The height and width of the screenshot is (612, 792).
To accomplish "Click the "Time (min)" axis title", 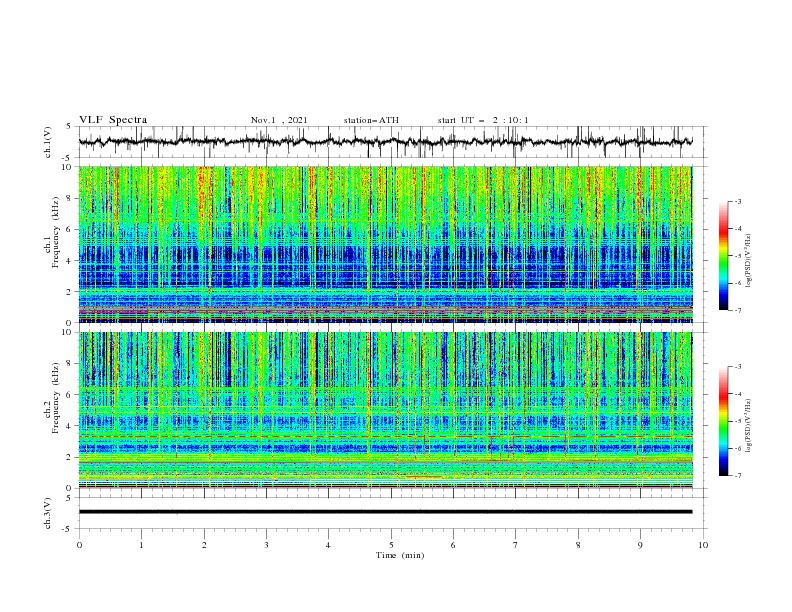I will [x=400, y=555].
